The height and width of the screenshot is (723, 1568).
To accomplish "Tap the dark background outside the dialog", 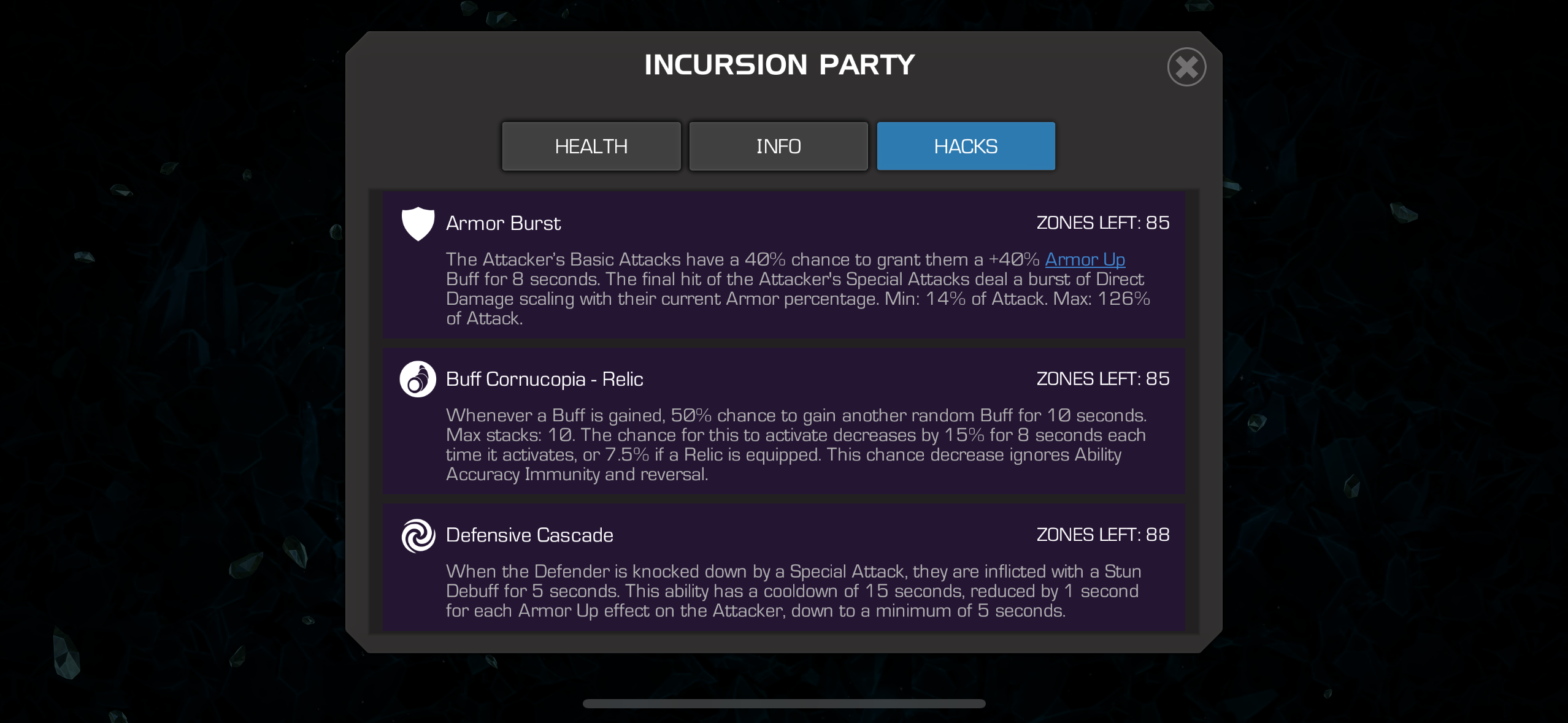I will [172, 368].
